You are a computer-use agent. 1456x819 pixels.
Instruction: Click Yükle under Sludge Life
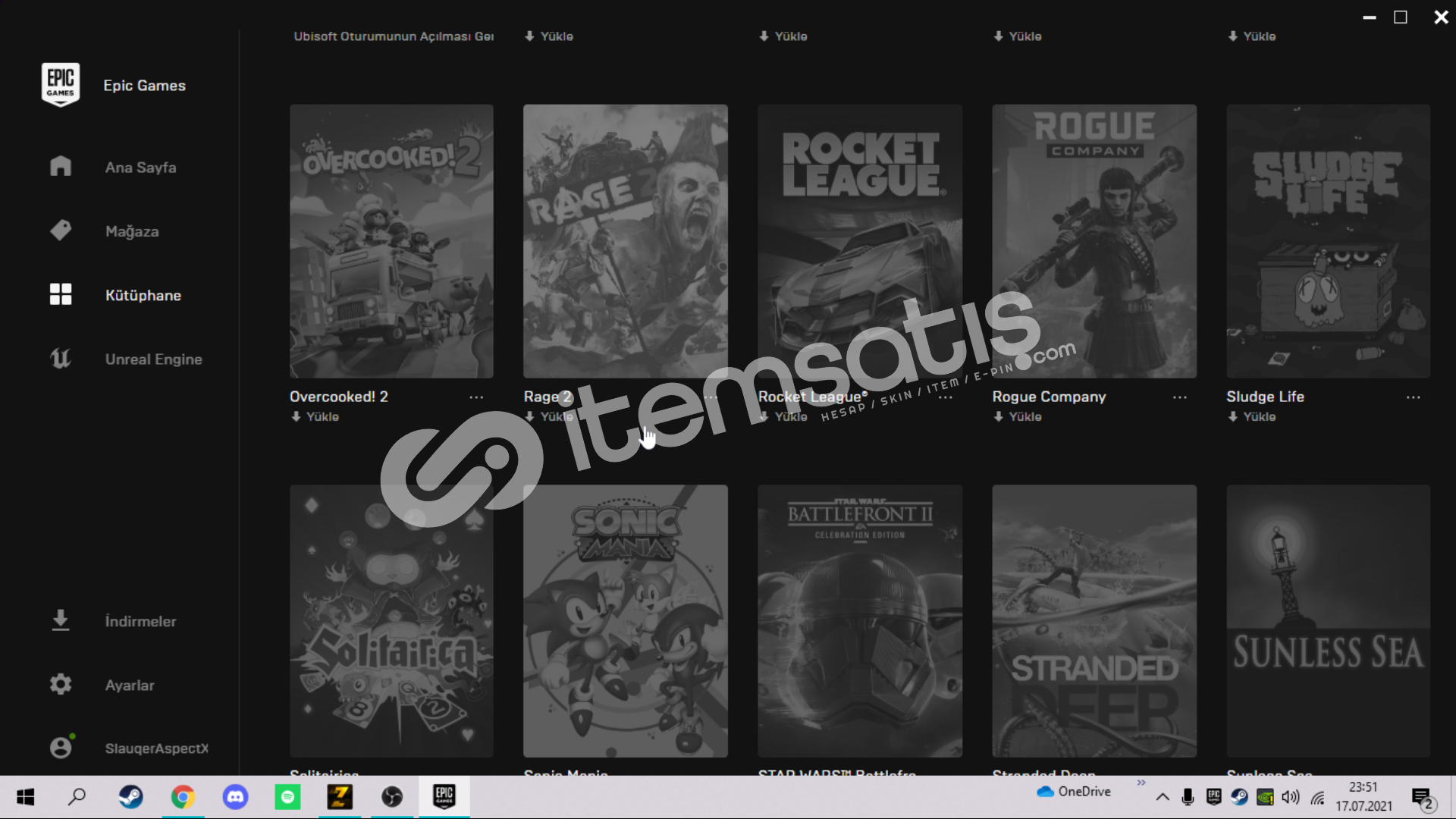coord(1252,416)
